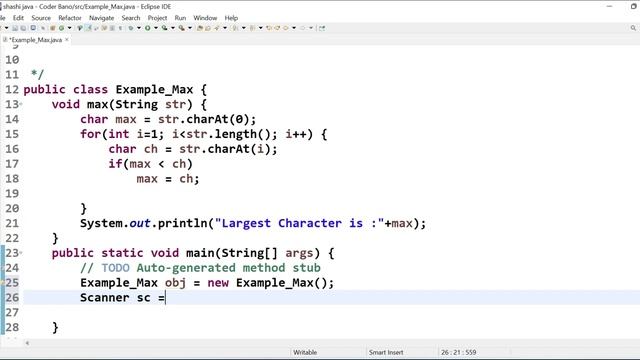Click 'args' parameter on line 23
Viewport: 640px width, 360px height.
[299, 253]
